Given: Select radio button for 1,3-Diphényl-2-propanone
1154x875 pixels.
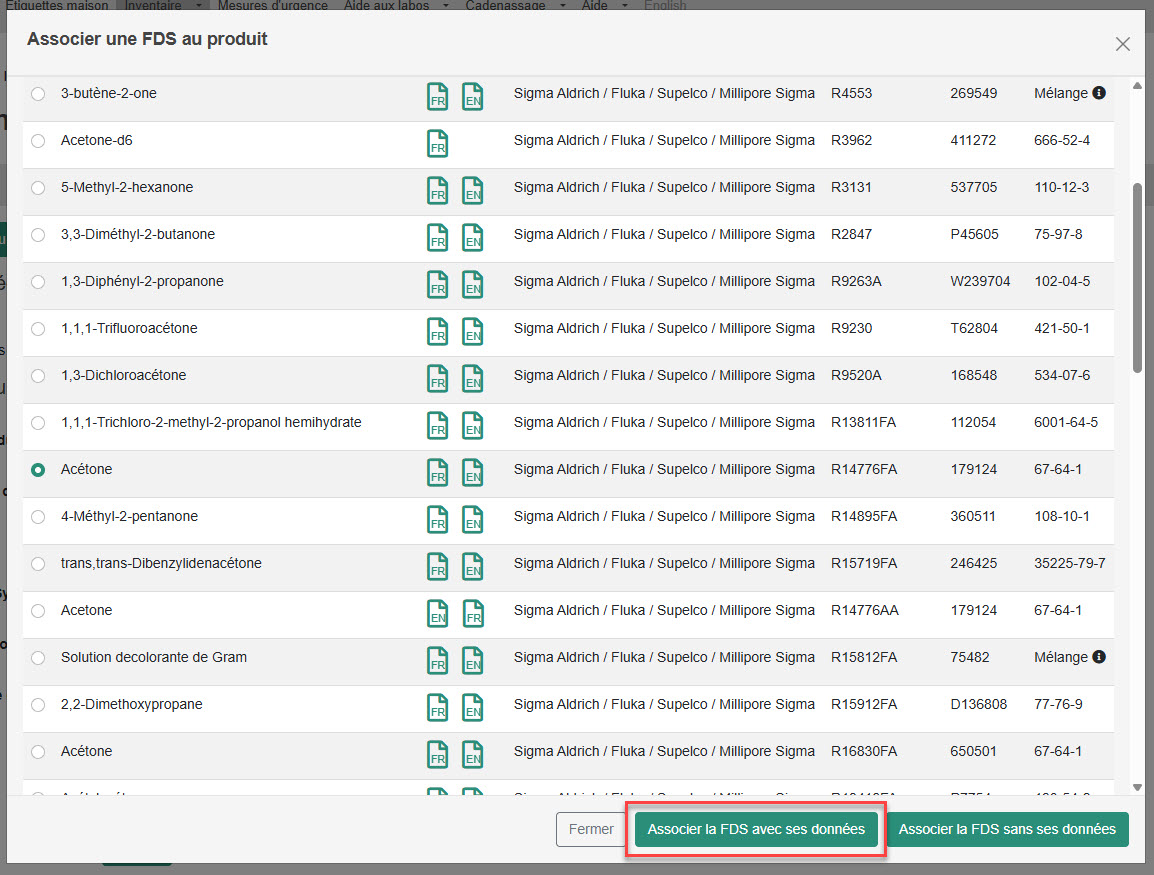Looking at the screenshot, I should pos(38,282).
